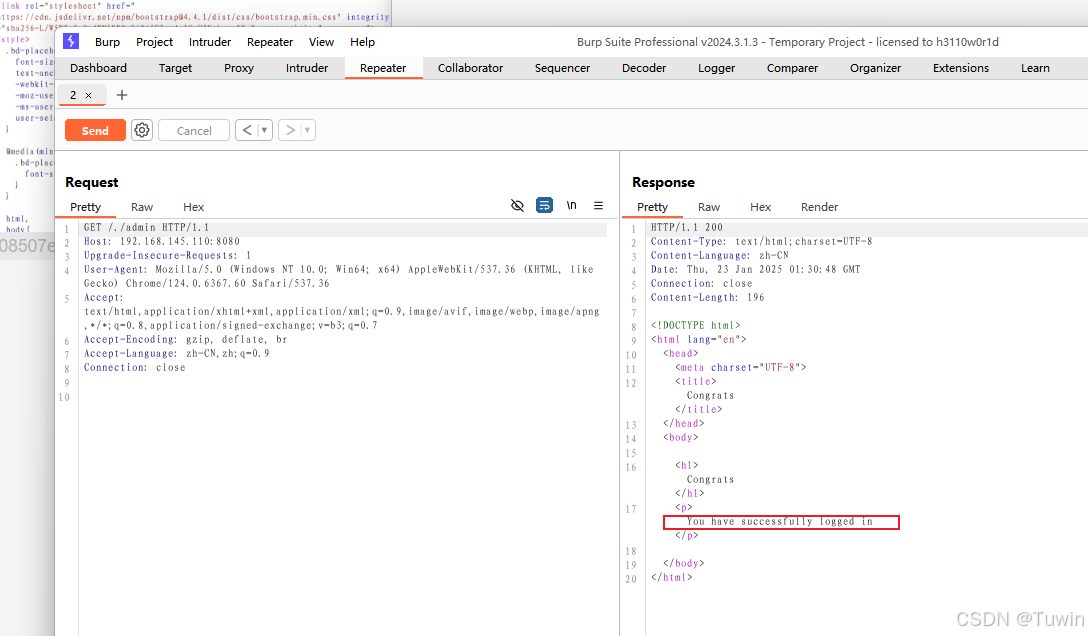The height and width of the screenshot is (636, 1088).
Task: Open Repeater settings gear icon
Action: point(142,130)
